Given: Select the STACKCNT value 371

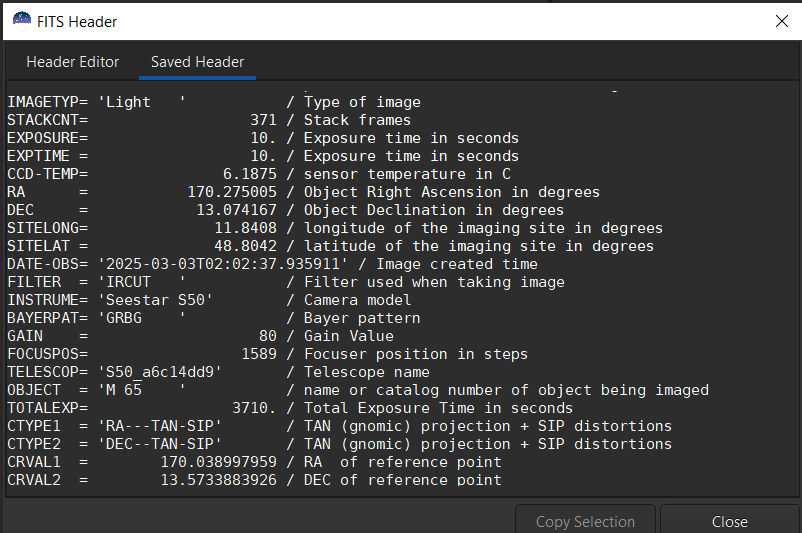Looking at the screenshot, I should [263, 120].
